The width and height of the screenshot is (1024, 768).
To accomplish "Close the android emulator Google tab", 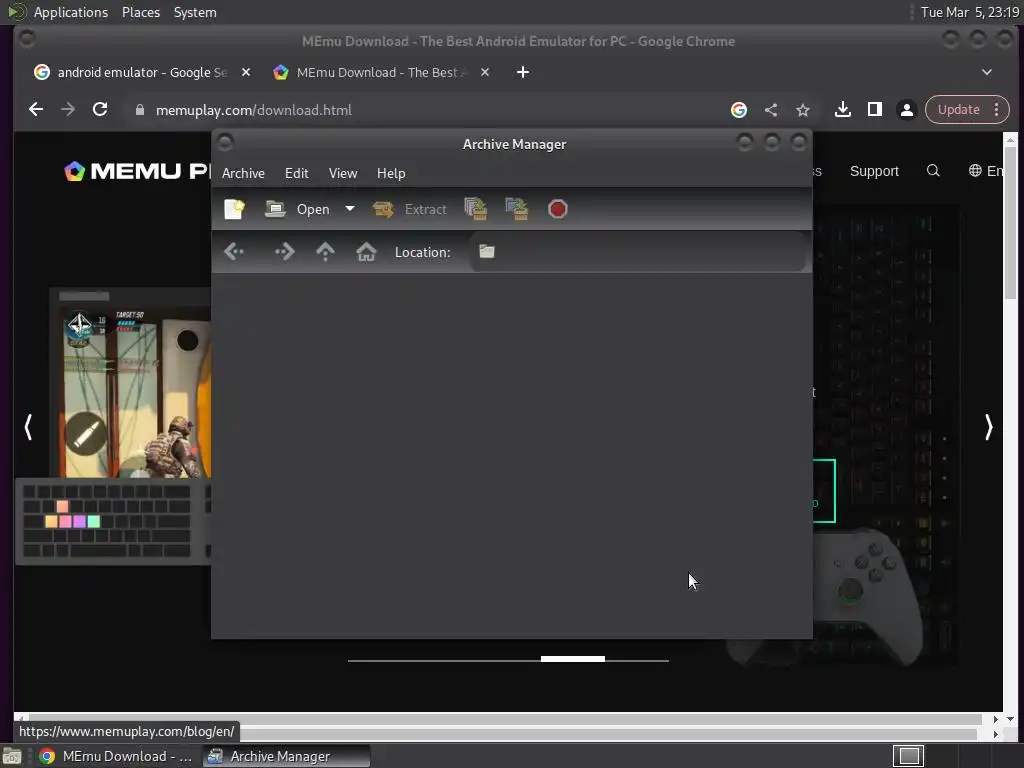I will 246,72.
